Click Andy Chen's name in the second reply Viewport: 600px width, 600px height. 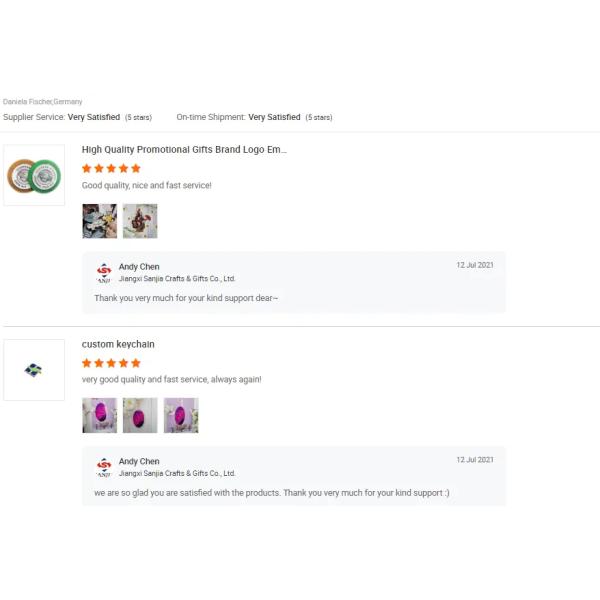click(139, 461)
